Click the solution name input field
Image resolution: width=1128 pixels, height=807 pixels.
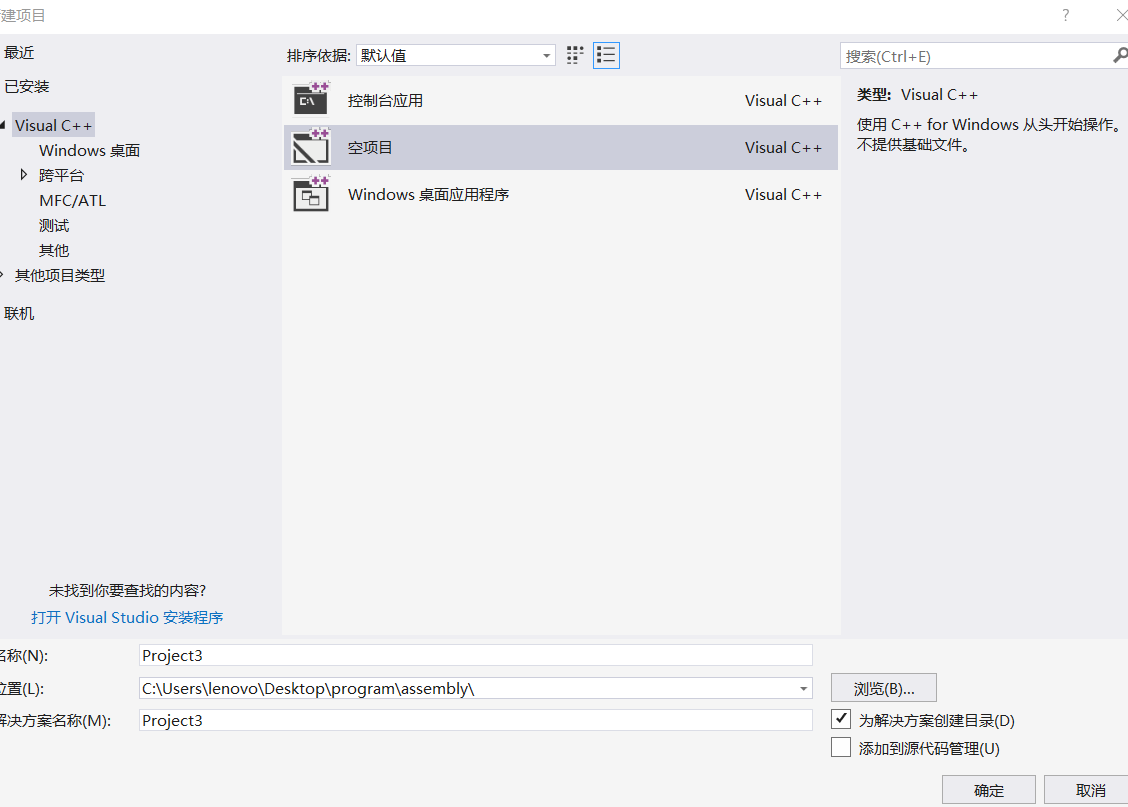(x=476, y=721)
